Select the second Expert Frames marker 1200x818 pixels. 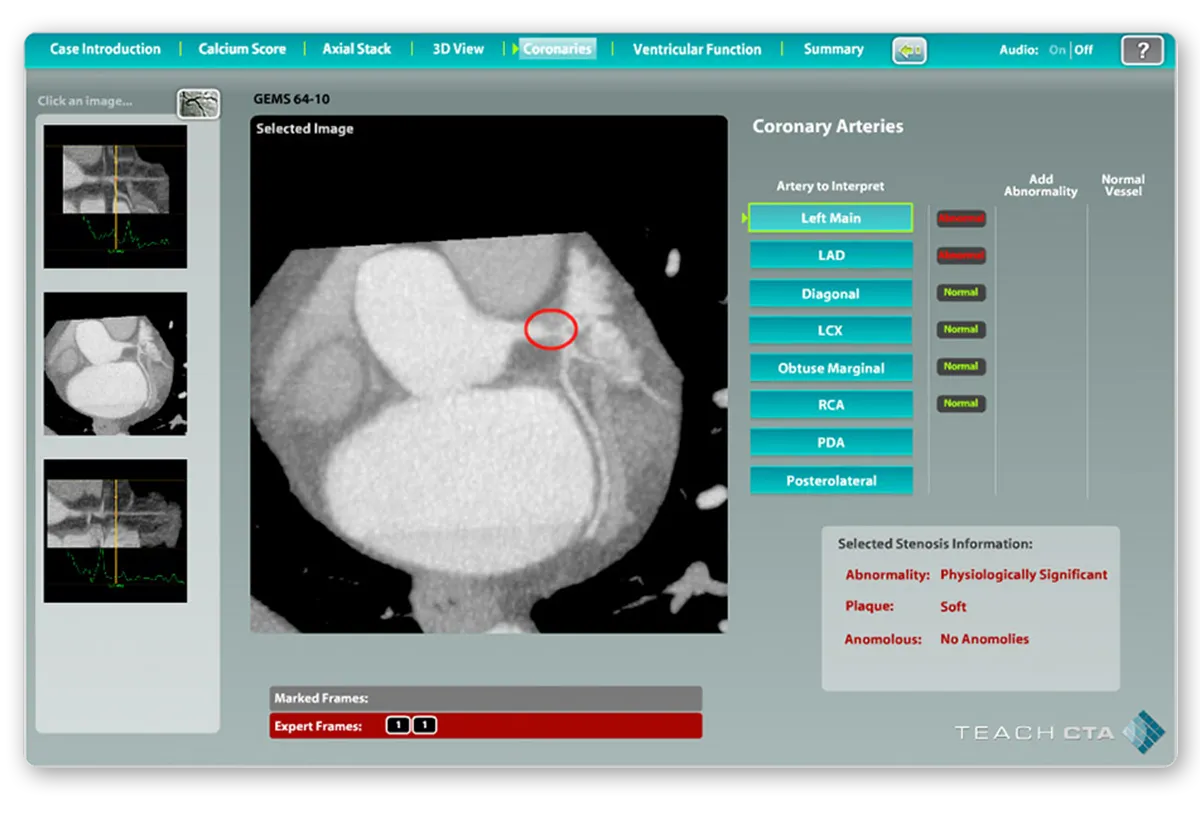tap(424, 726)
